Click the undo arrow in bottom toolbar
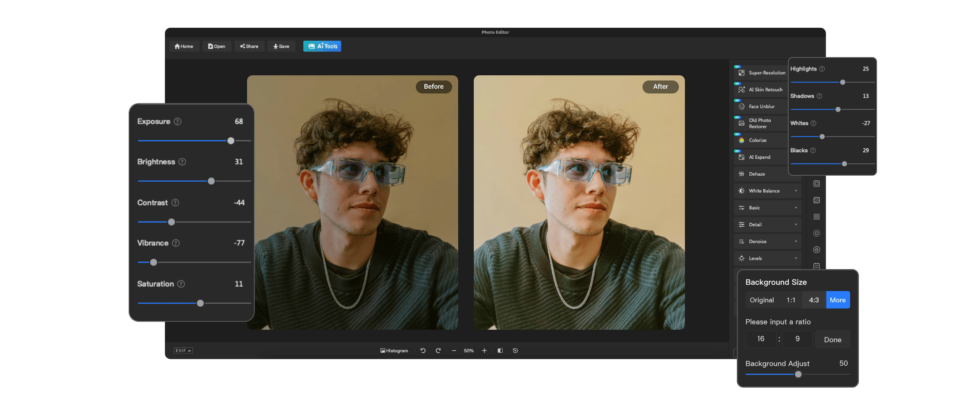 point(423,350)
